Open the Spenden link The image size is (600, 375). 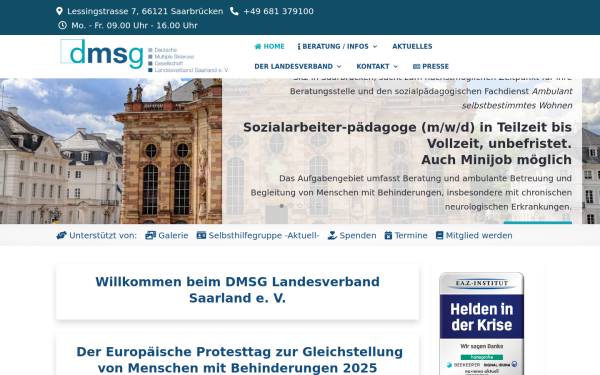[352, 235]
